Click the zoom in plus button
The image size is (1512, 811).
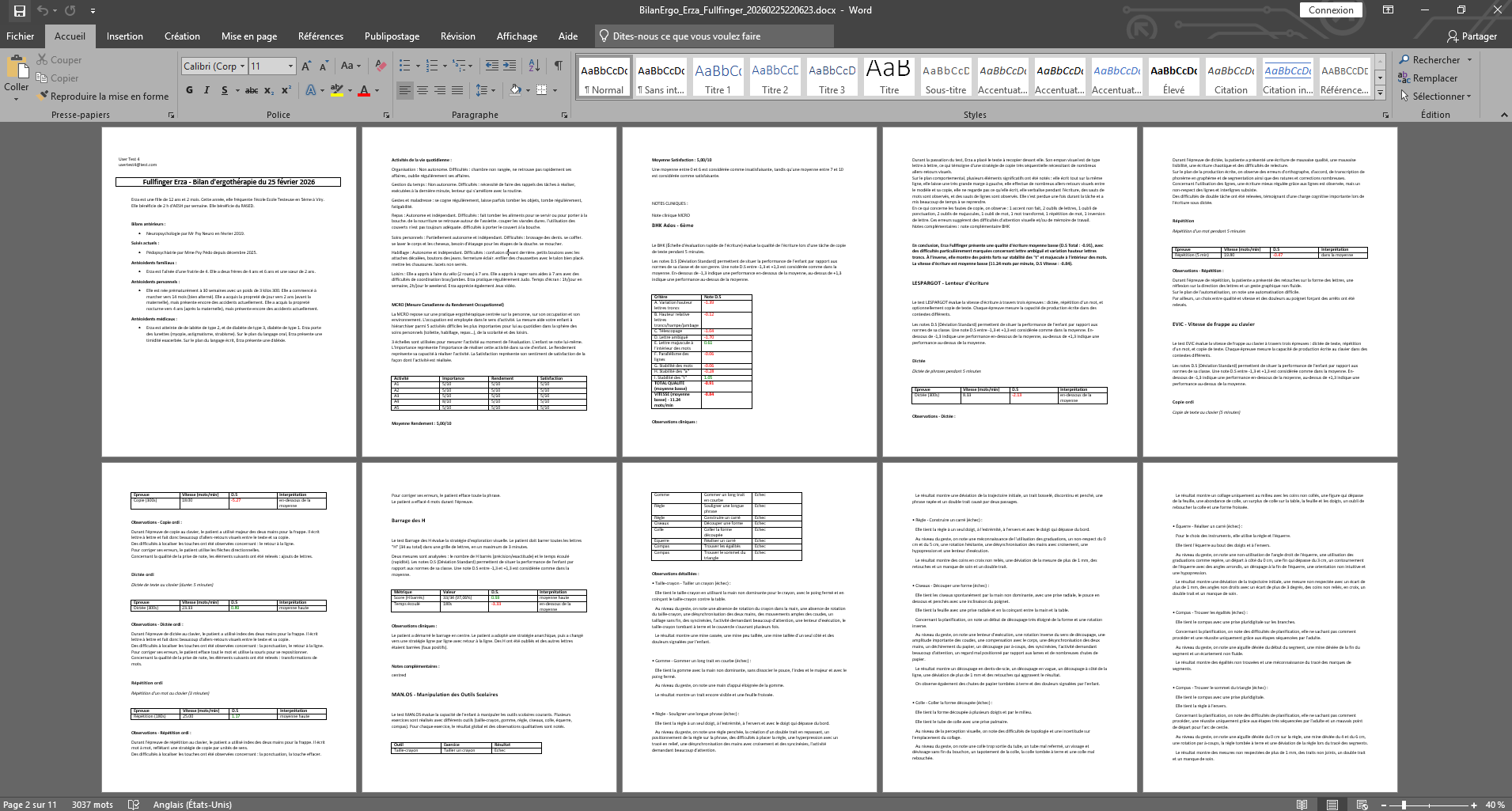pyautogui.click(x=1475, y=805)
